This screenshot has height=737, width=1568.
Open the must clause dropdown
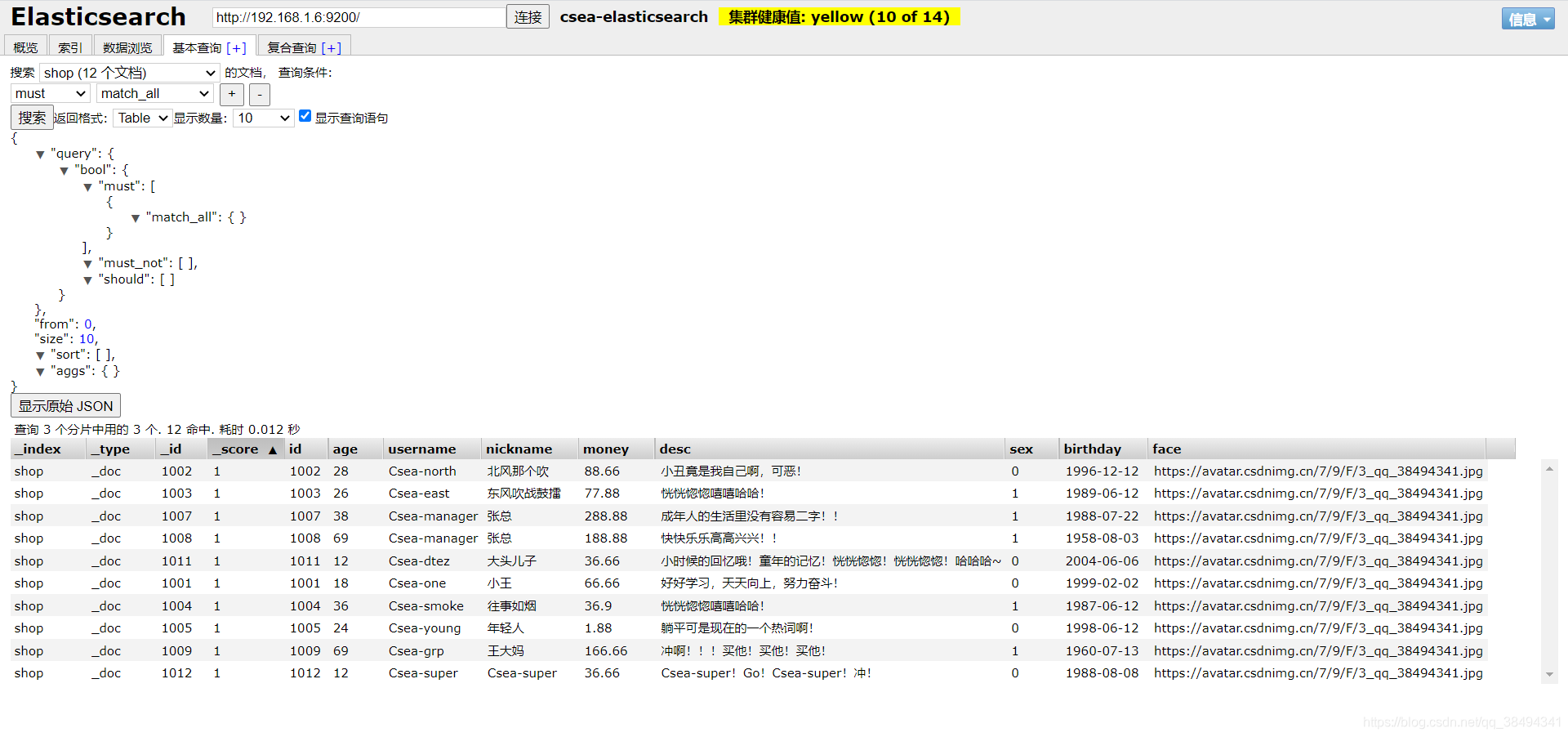(x=50, y=94)
